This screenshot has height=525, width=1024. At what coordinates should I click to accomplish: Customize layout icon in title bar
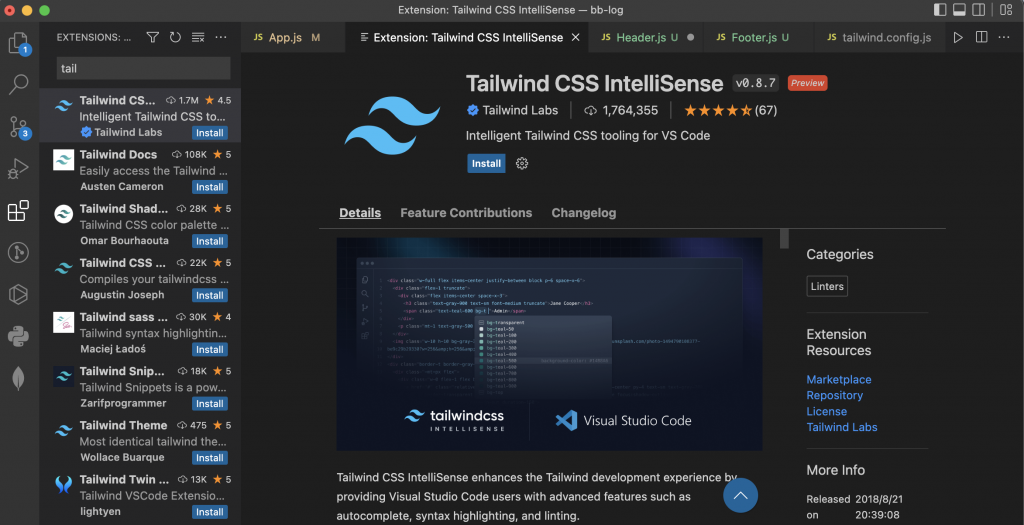pyautogui.click(x=1006, y=10)
